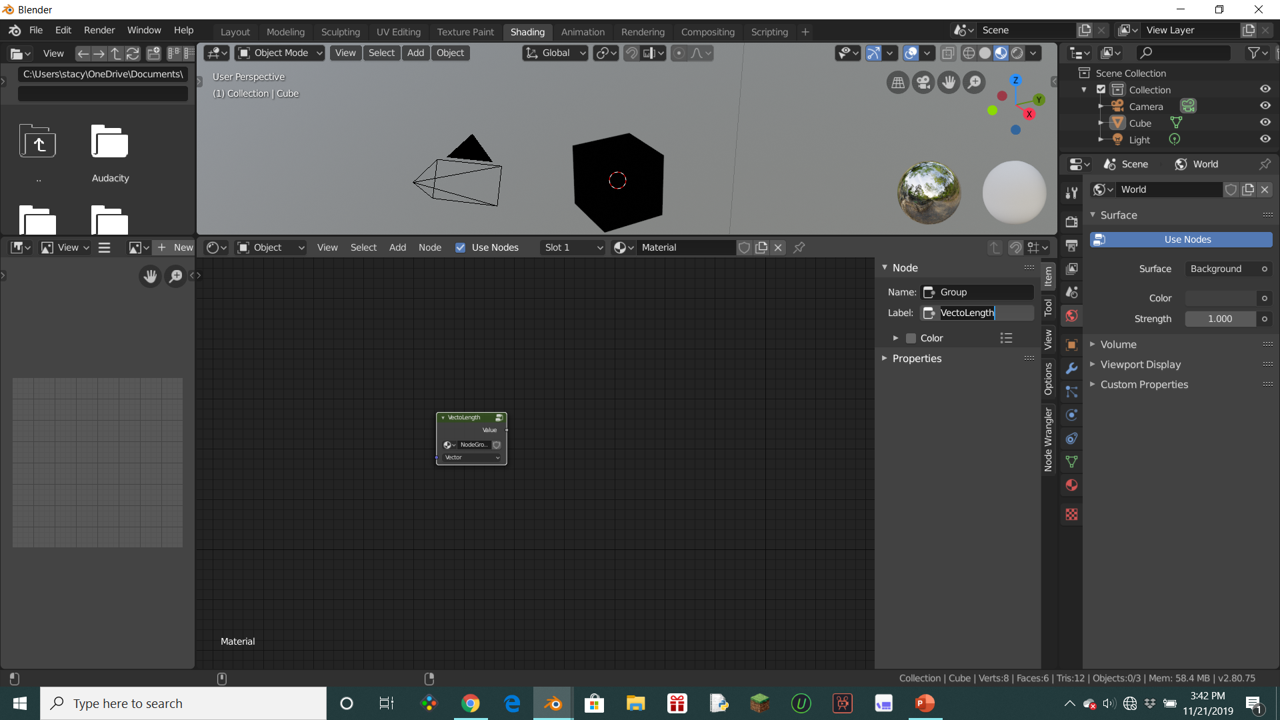1280x720 pixels.
Task: Open the Scene properties tab
Action: point(1071,292)
